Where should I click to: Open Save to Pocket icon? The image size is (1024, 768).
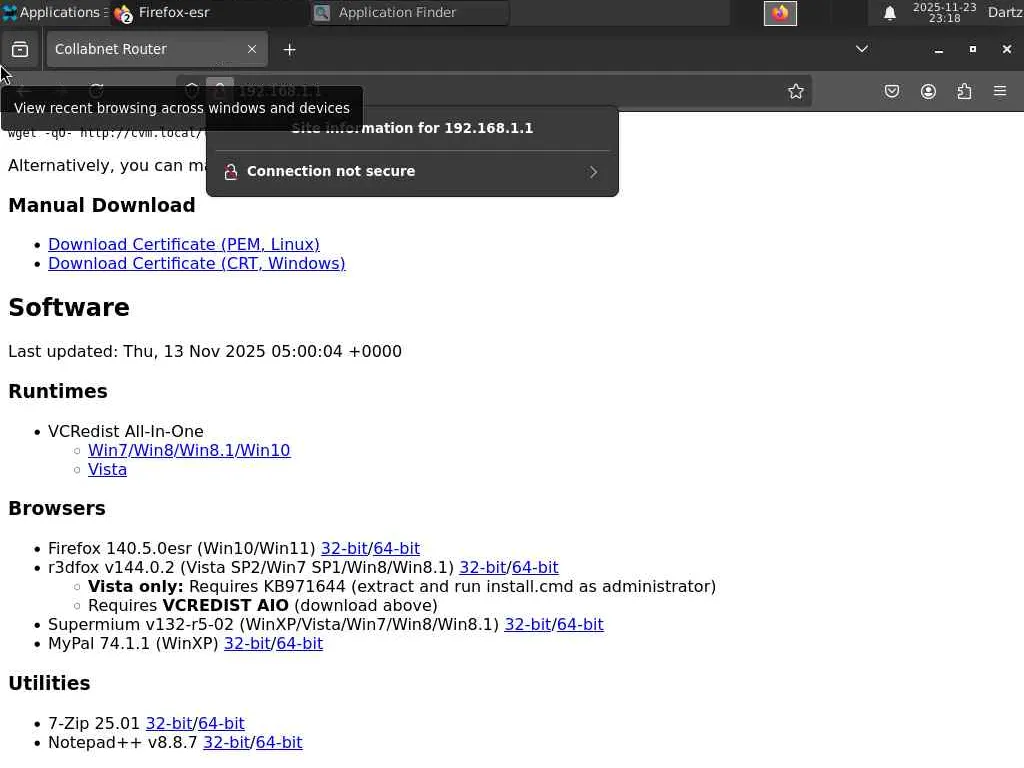(x=891, y=91)
